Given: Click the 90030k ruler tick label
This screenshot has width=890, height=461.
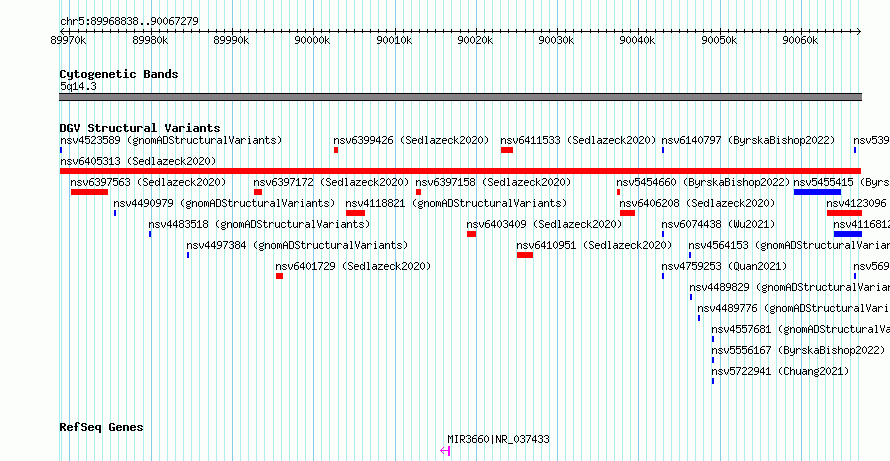Looking at the screenshot, I should [x=557, y=40].
